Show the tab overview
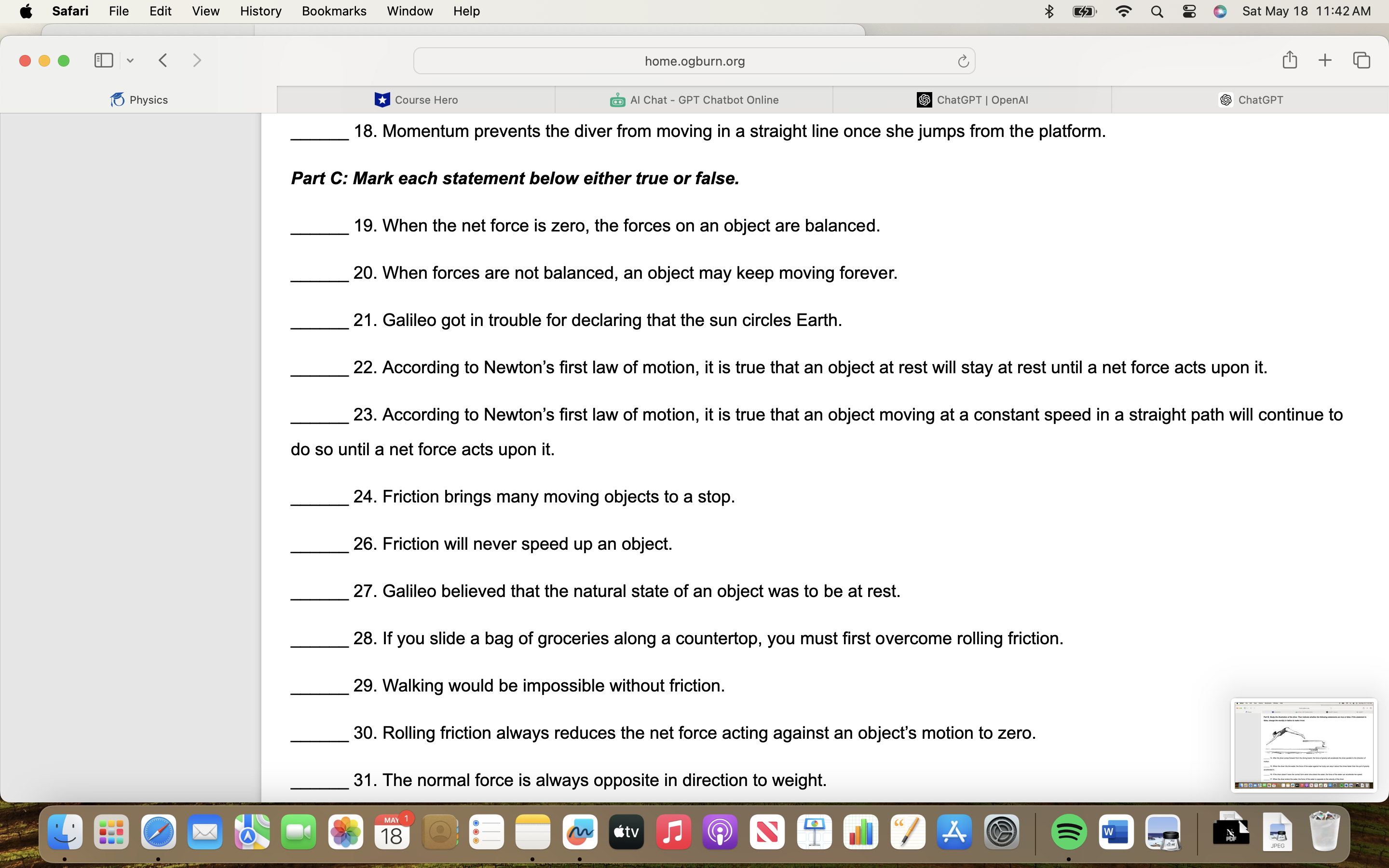 point(1362,60)
